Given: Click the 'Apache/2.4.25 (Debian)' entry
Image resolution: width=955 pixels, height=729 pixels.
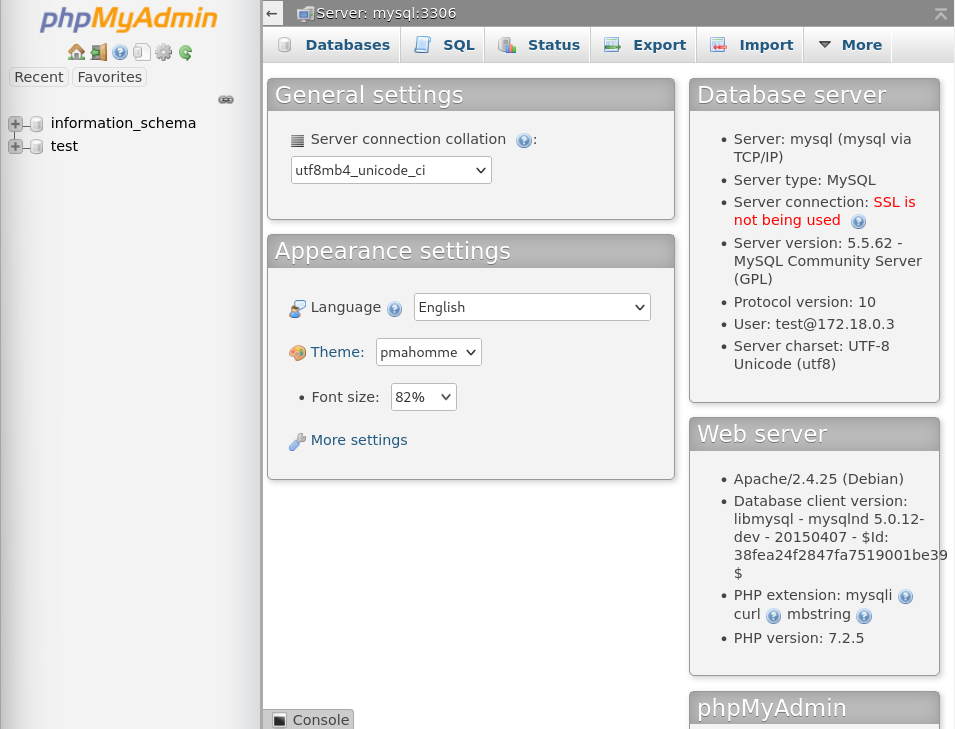Looking at the screenshot, I should point(819,479).
